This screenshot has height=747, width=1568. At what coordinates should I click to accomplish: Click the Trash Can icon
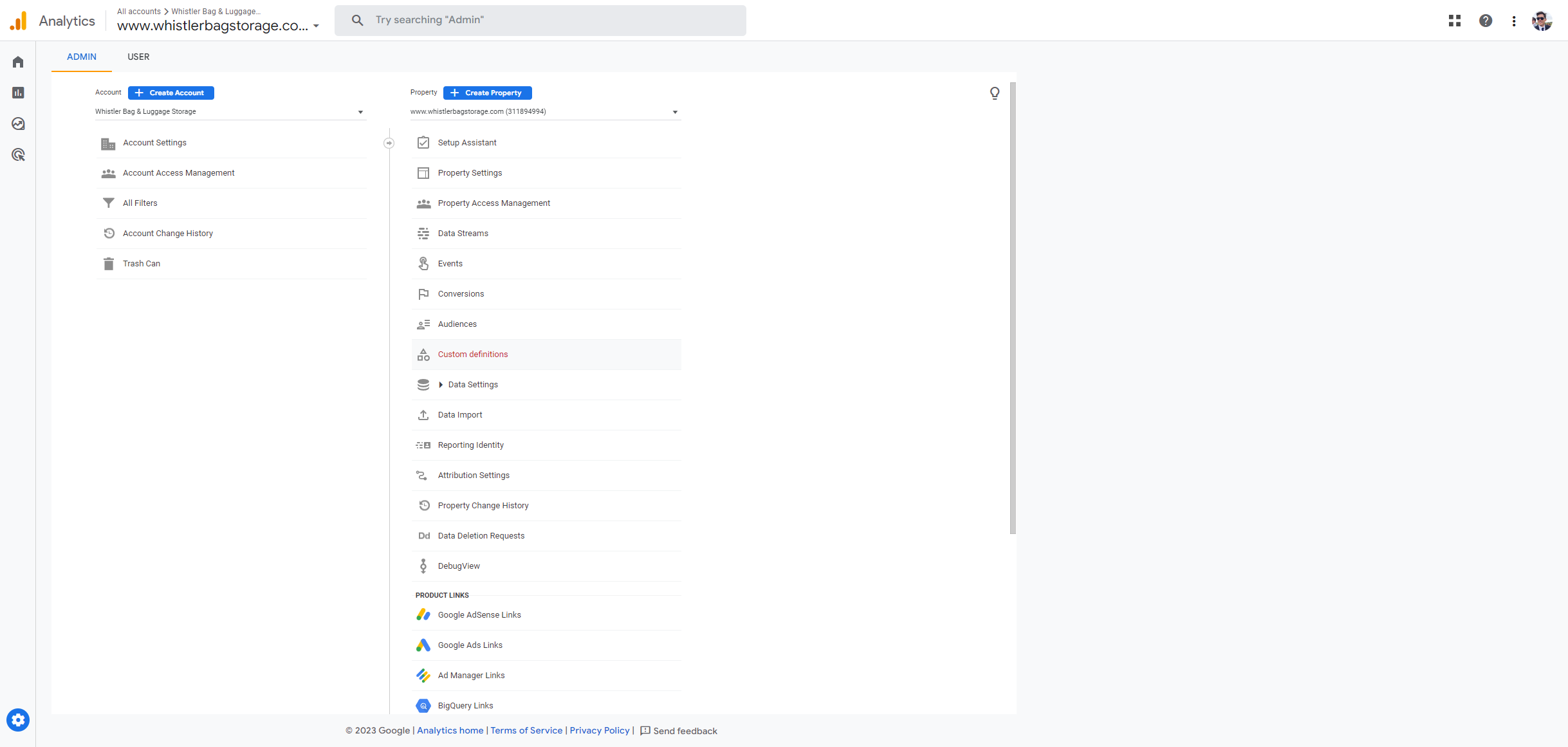(108, 264)
